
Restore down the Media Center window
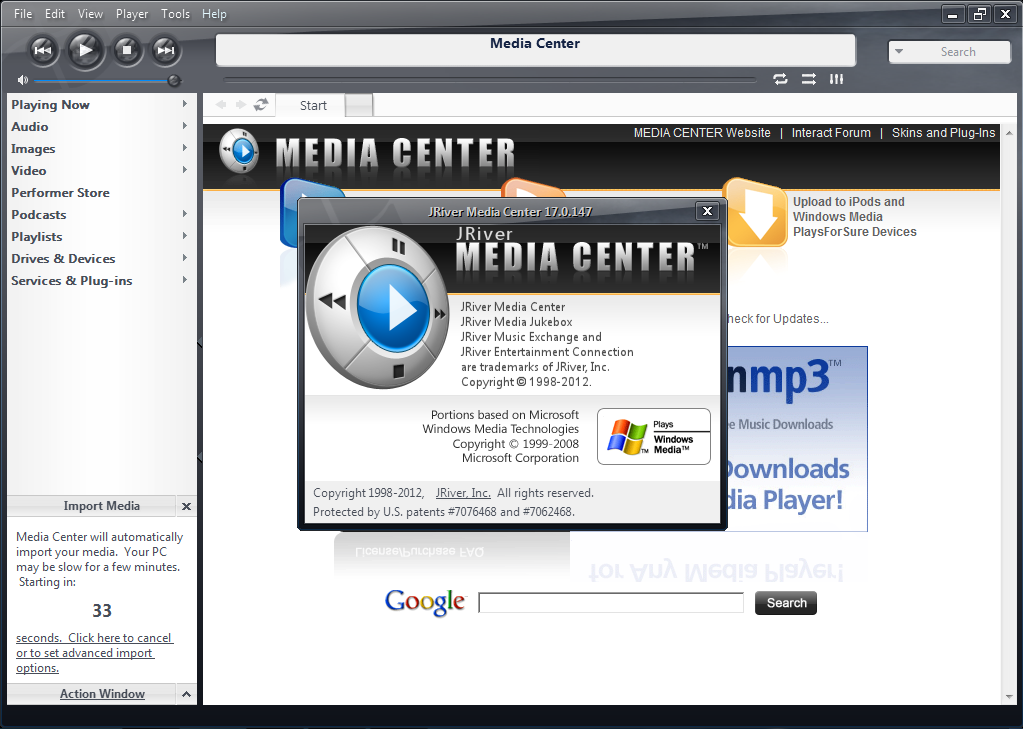979,14
